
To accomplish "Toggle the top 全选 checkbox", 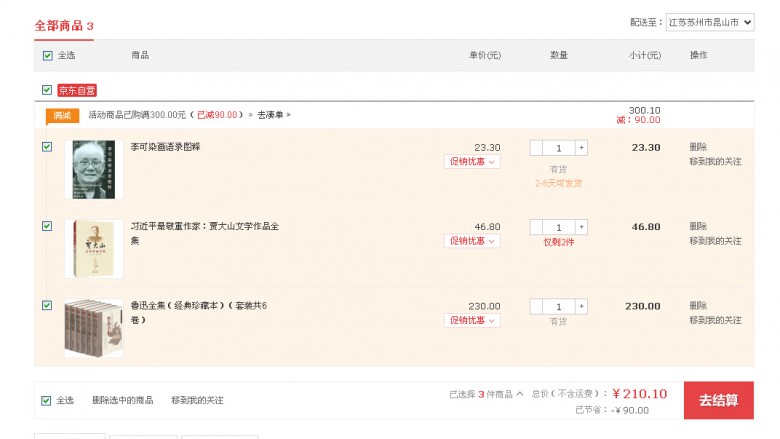I will click(x=47, y=55).
